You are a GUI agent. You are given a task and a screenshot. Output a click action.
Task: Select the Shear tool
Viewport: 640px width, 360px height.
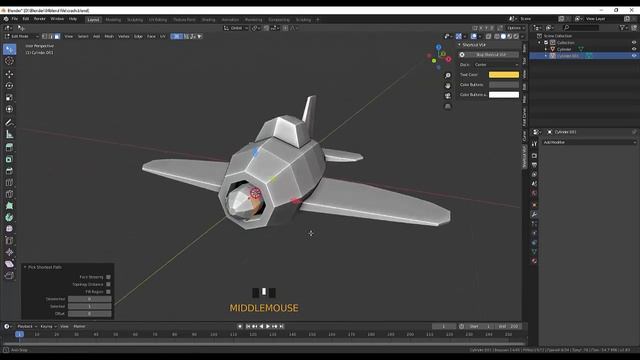[9, 264]
